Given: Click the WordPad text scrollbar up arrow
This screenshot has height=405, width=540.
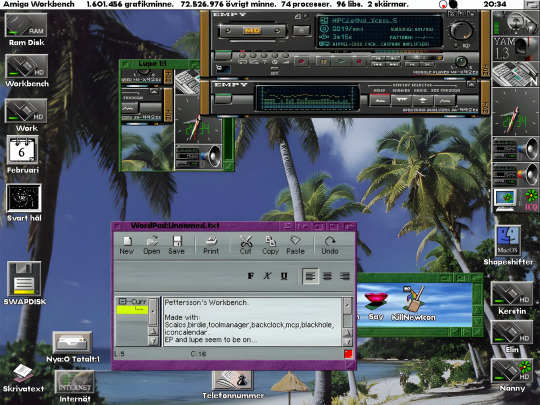Looking at the screenshot, I should tap(347, 333).
